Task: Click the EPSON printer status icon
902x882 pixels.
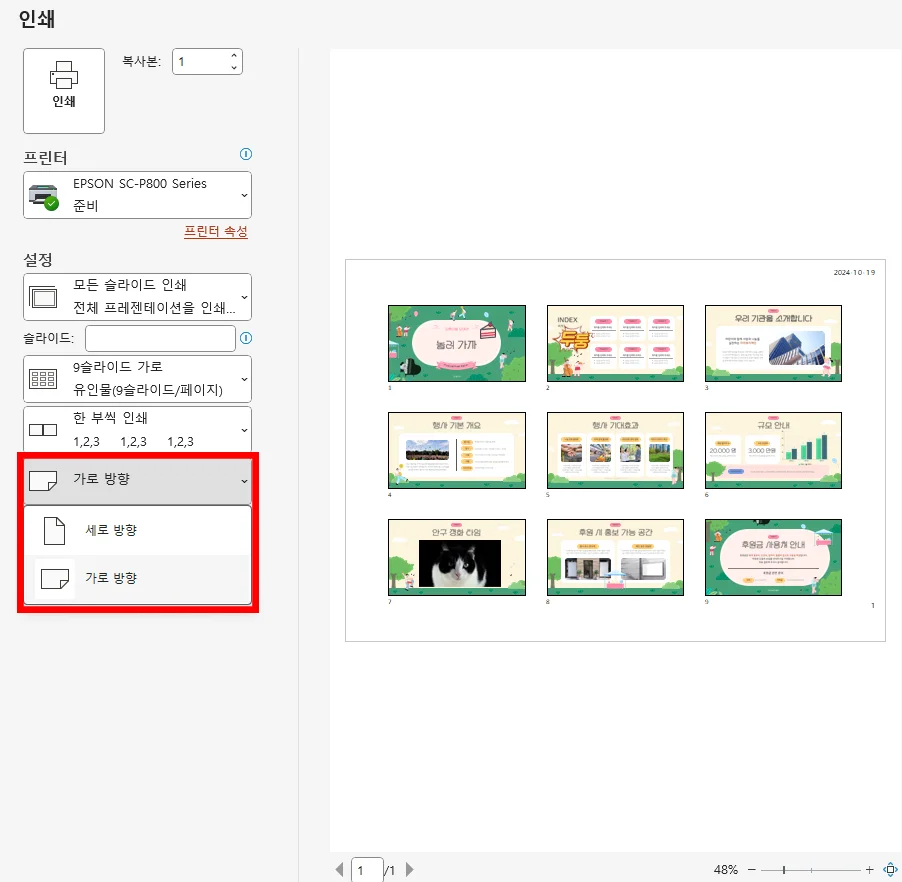Action: click(x=45, y=194)
